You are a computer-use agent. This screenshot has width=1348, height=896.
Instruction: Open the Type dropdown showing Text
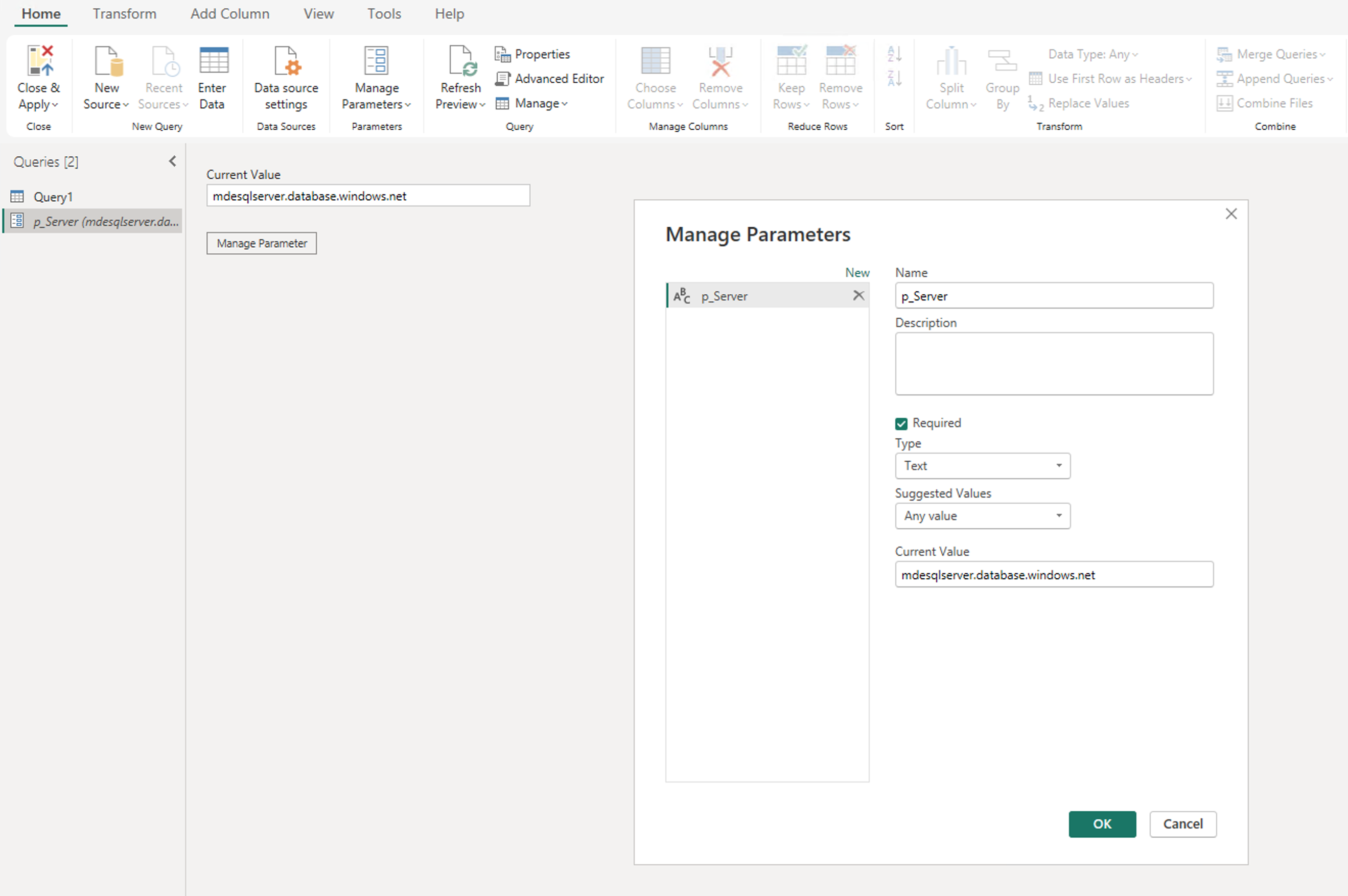pyautogui.click(x=982, y=466)
